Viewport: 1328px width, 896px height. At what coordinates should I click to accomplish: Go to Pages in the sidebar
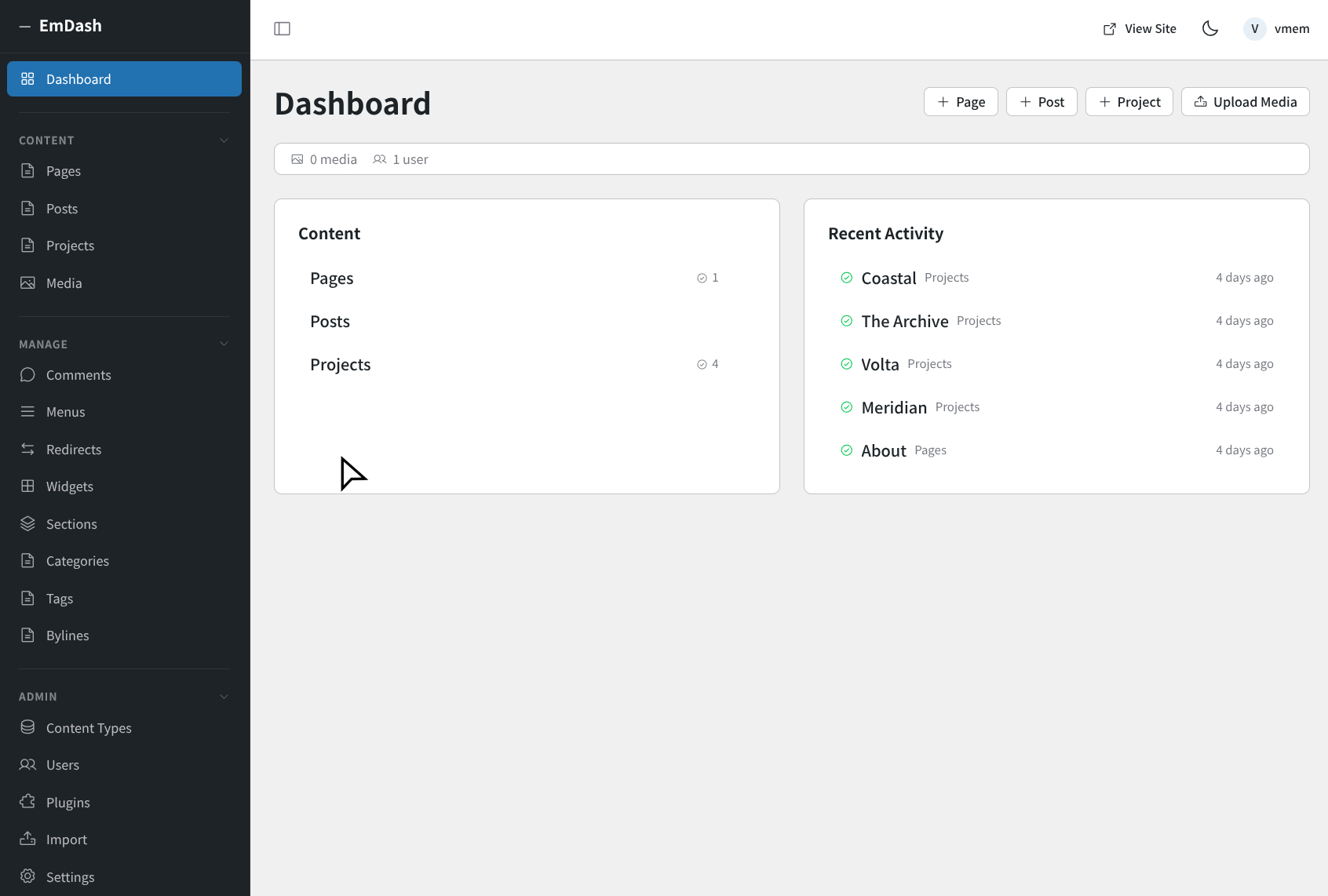[124, 170]
